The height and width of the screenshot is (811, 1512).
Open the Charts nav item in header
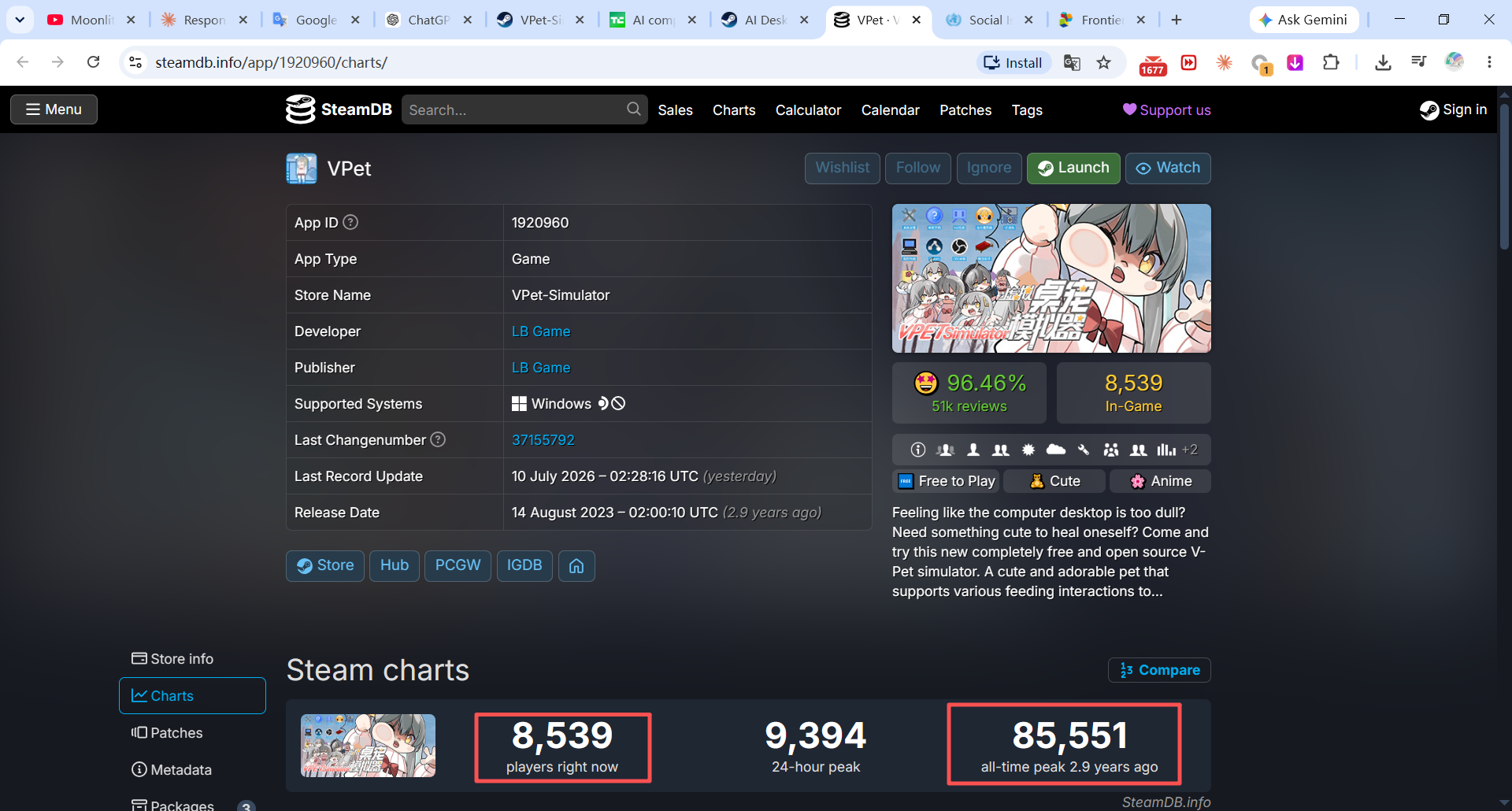pyautogui.click(x=734, y=110)
